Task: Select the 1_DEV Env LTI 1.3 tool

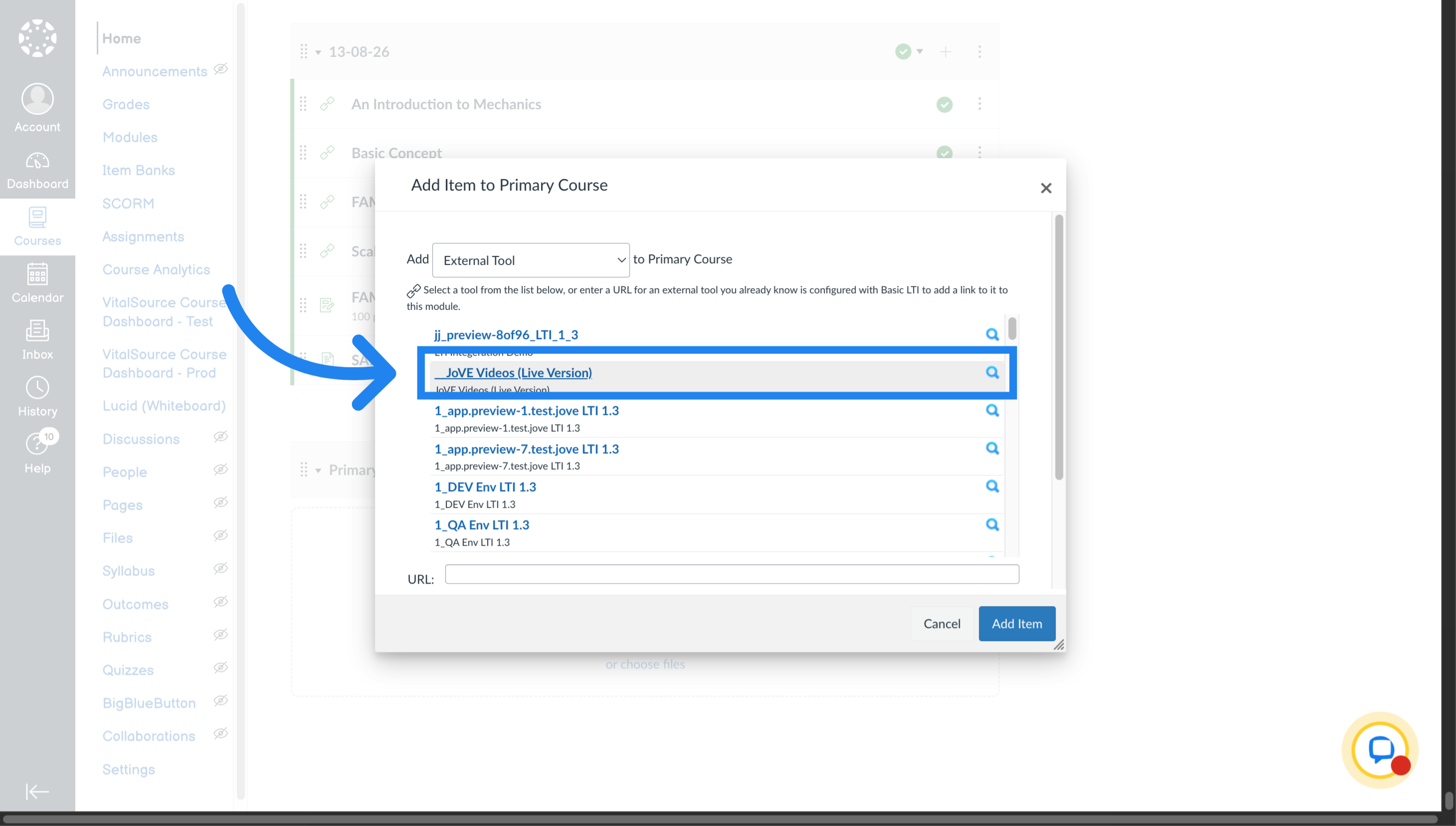Action: (485, 487)
